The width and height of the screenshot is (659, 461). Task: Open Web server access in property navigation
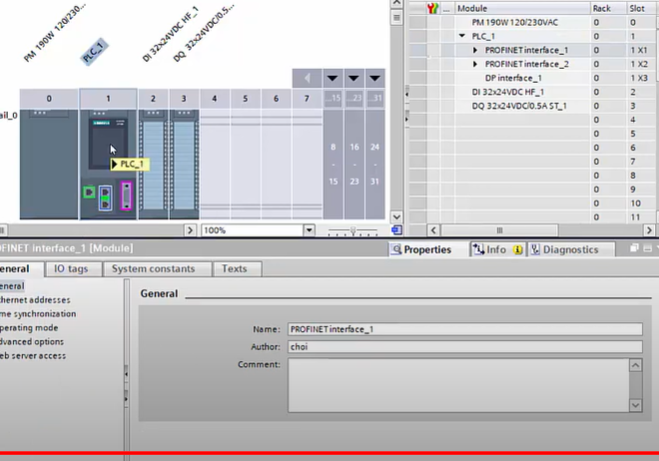coord(33,356)
